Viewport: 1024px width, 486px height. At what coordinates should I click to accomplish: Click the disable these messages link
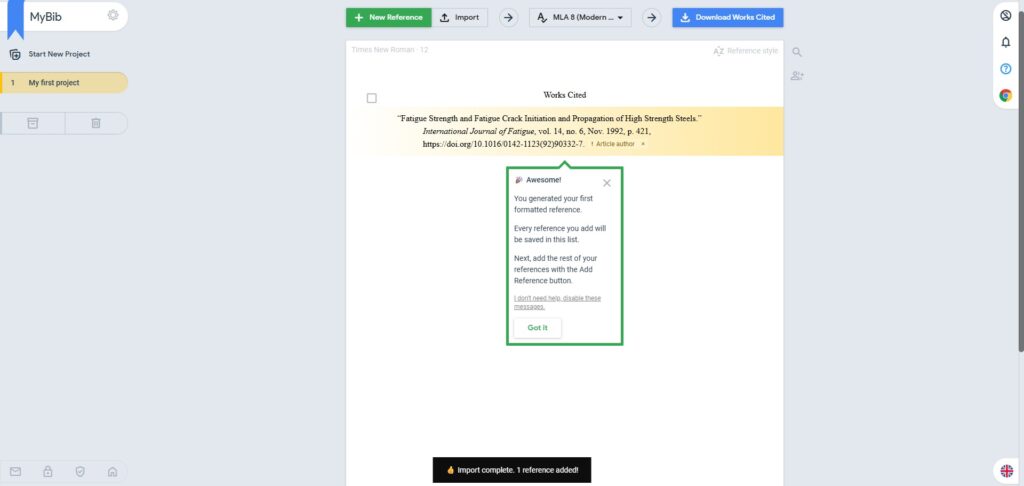coord(558,302)
